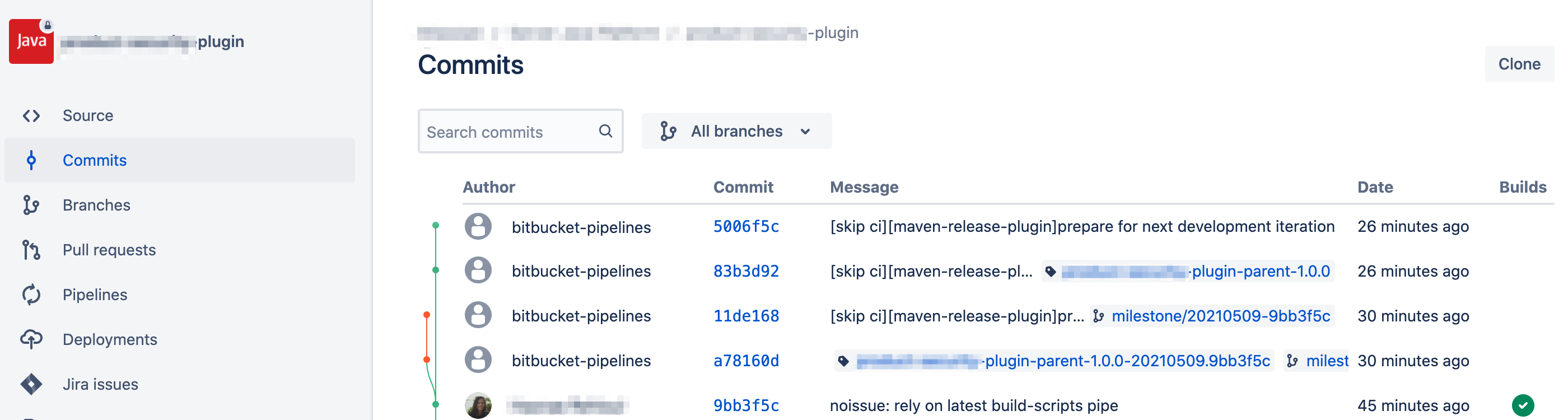The width and height of the screenshot is (1568, 420).
Task: Open Deployments in the sidebar
Action: (x=180, y=340)
